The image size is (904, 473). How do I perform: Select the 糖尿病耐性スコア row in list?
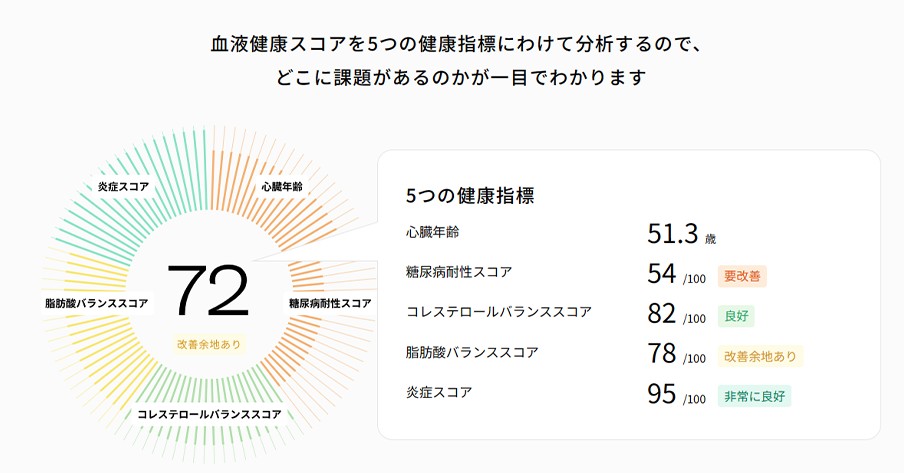(x=460, y=272)
